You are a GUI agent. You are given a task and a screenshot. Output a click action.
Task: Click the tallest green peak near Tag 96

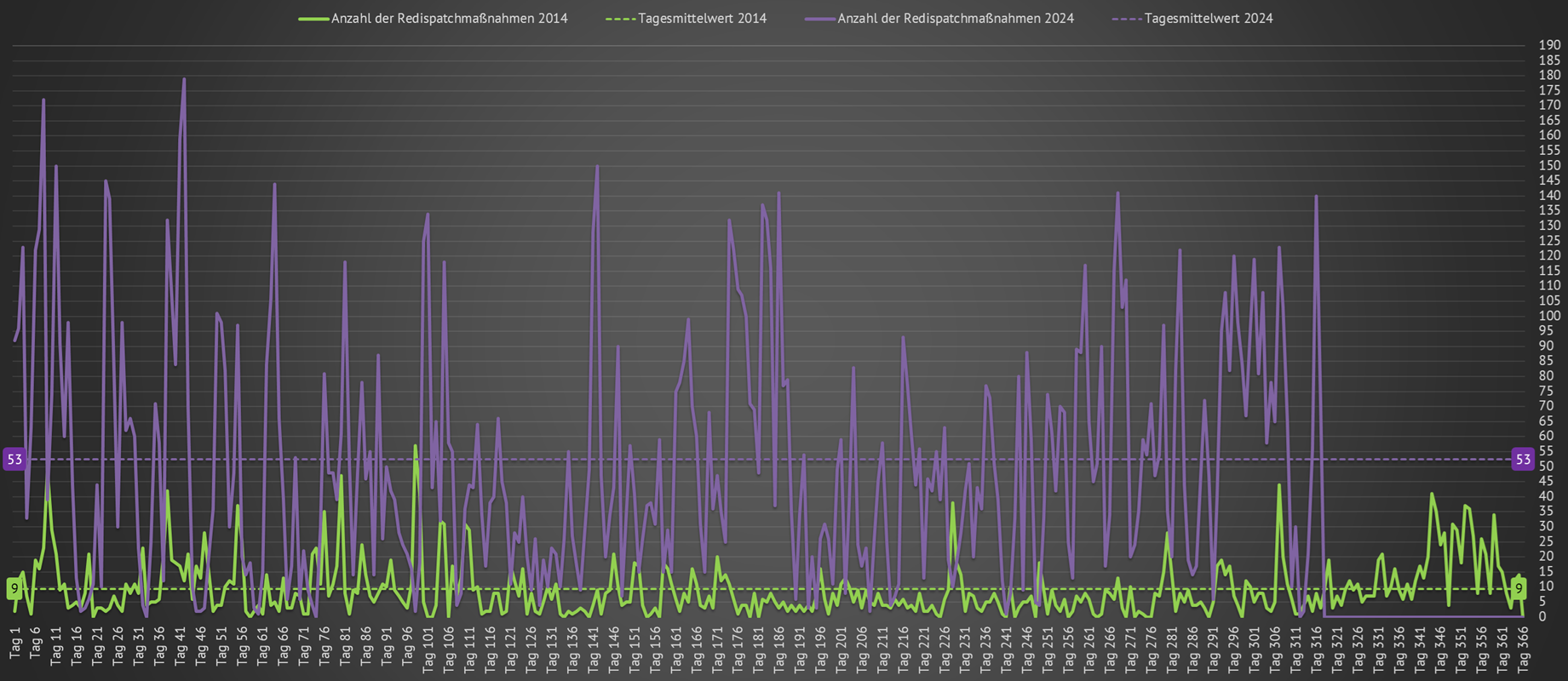coord(415,445)
